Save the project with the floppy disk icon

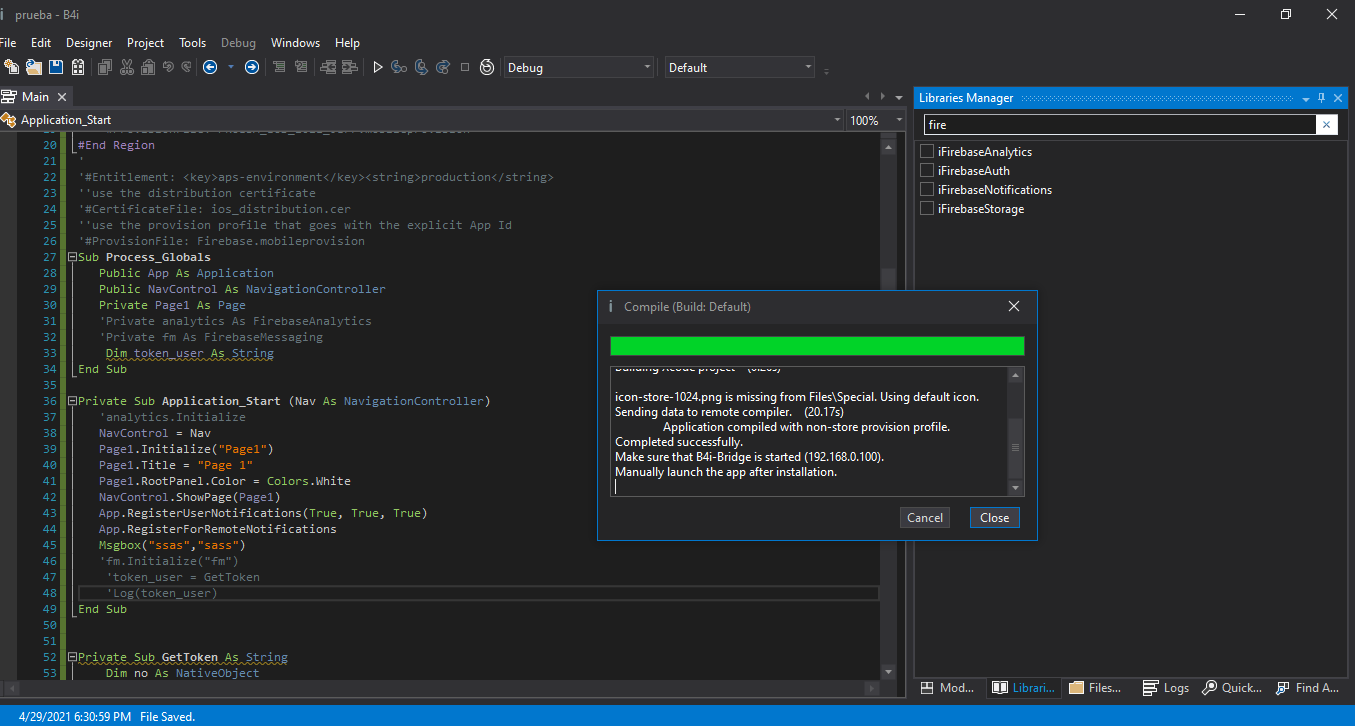coord(56,67)
